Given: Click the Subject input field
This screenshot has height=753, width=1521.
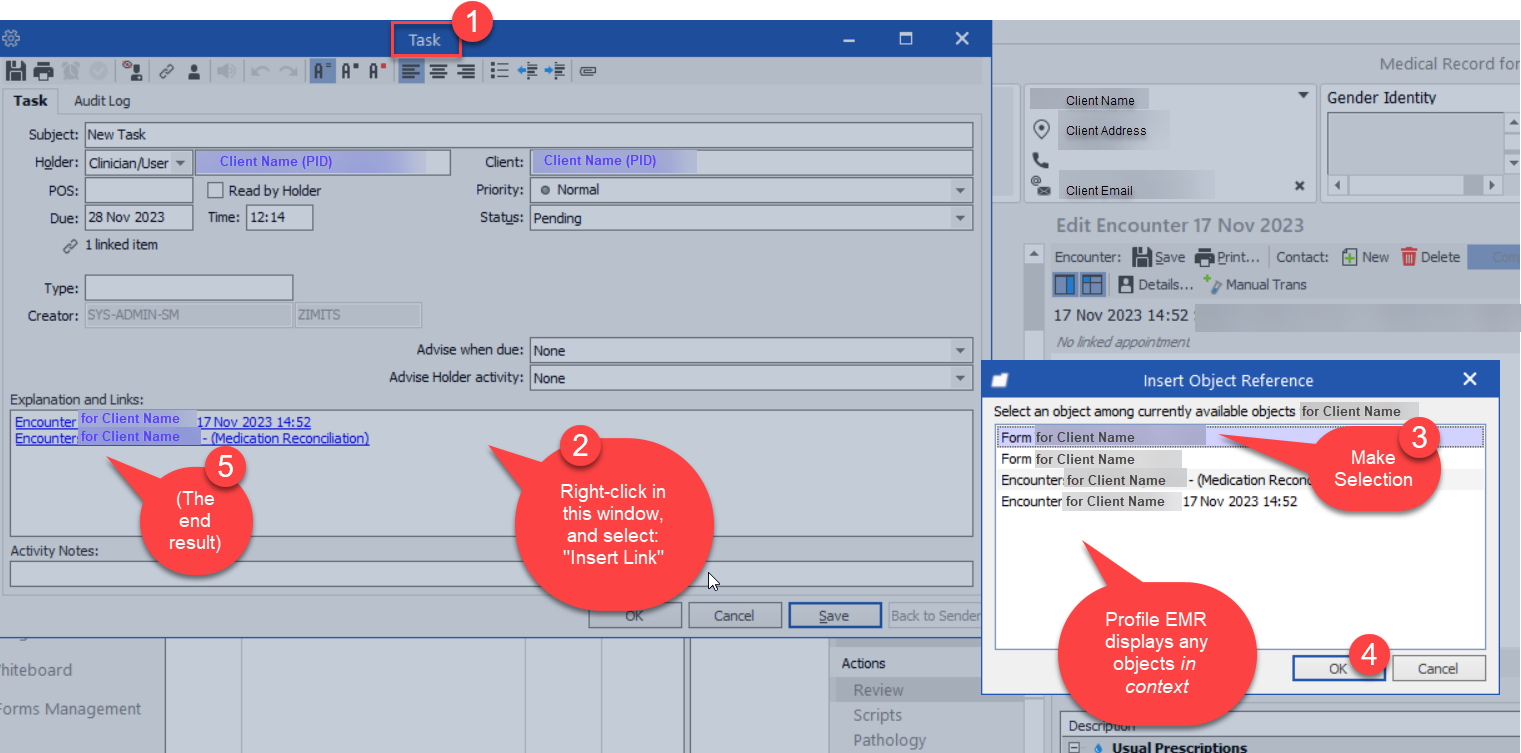Looking at the screenshot, I should click(528, 134).
